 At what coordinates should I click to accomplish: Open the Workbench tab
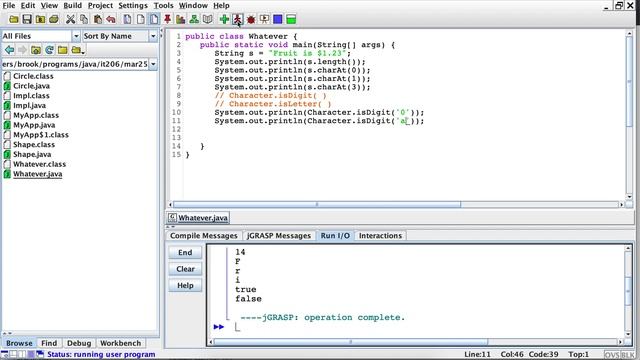click(120, 343)
